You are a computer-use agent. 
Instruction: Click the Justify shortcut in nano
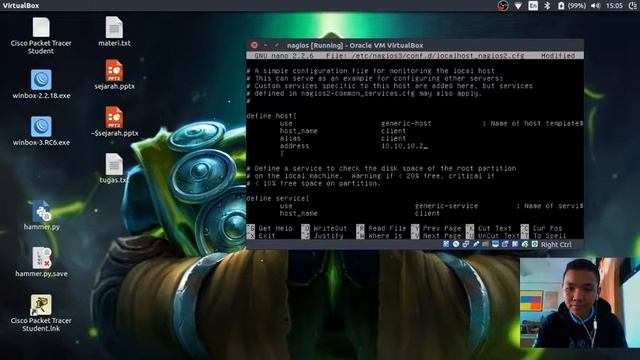[x=322, y=236]
